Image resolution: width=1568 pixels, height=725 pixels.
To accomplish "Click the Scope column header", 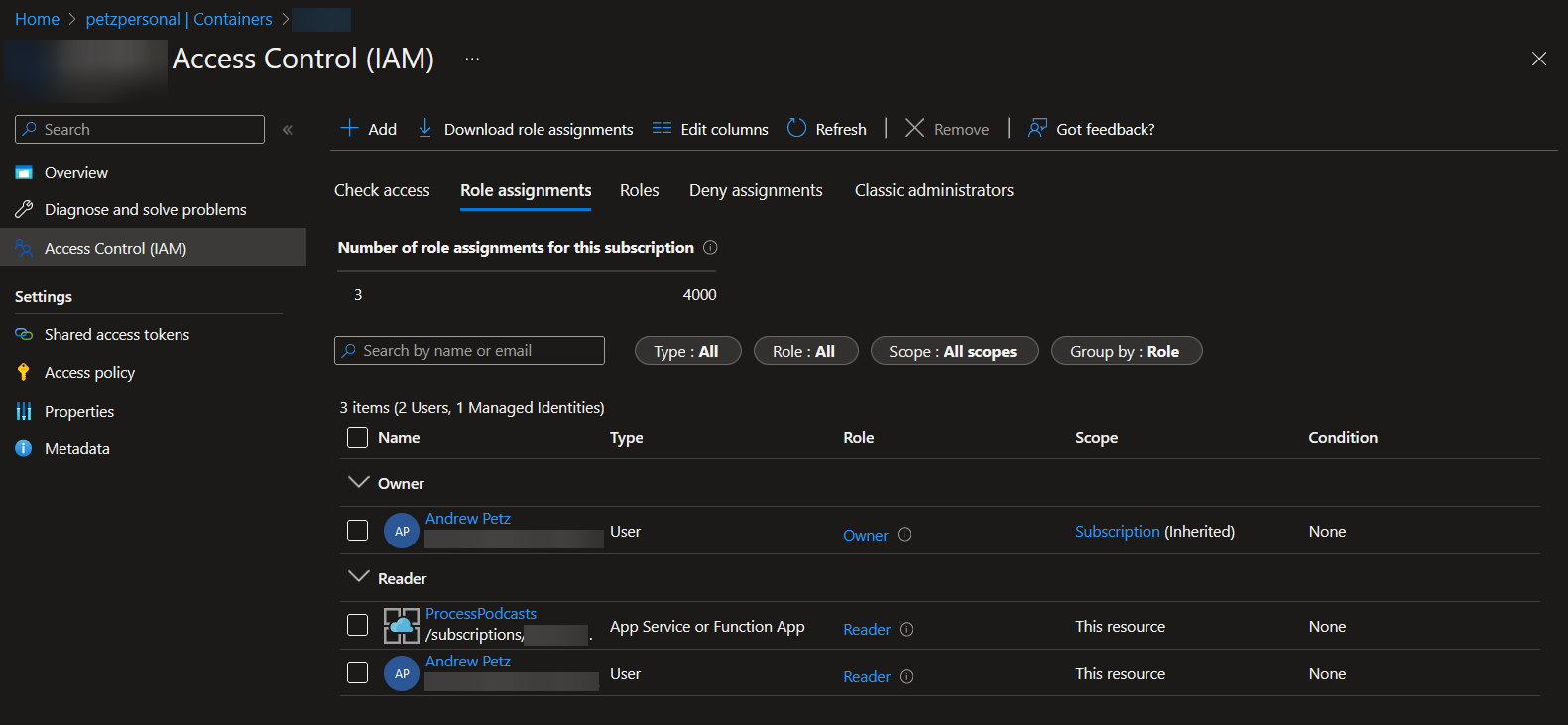I will [x=1096, y=437].
